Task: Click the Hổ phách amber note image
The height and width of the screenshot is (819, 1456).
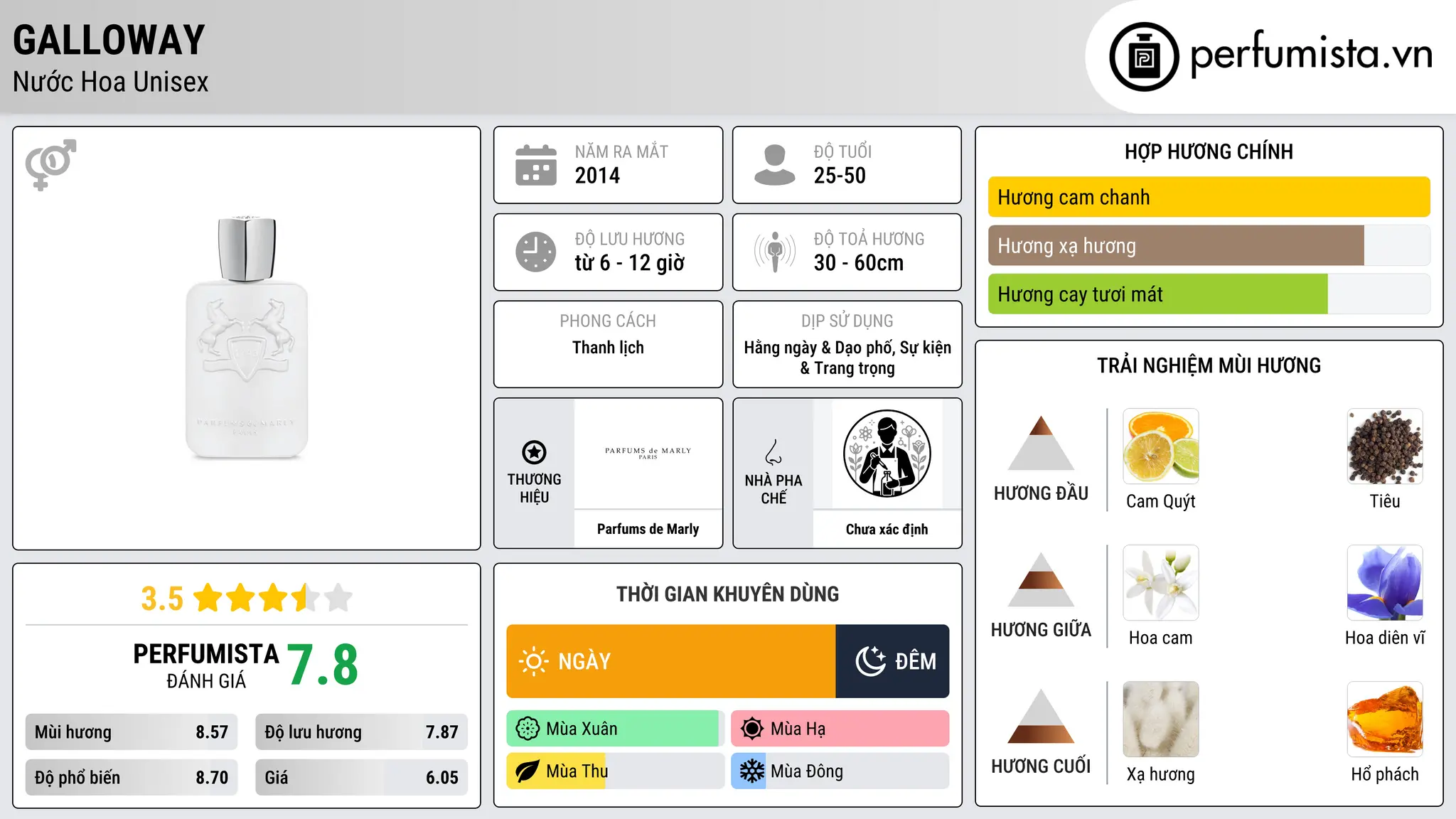Action: [x=1385, y=719]
